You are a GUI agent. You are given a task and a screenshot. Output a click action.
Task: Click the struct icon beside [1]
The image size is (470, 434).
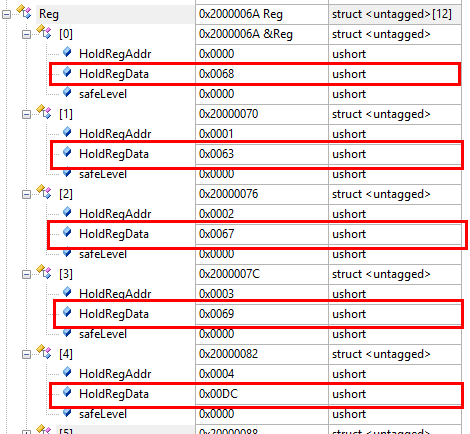(x=44, y=112)
